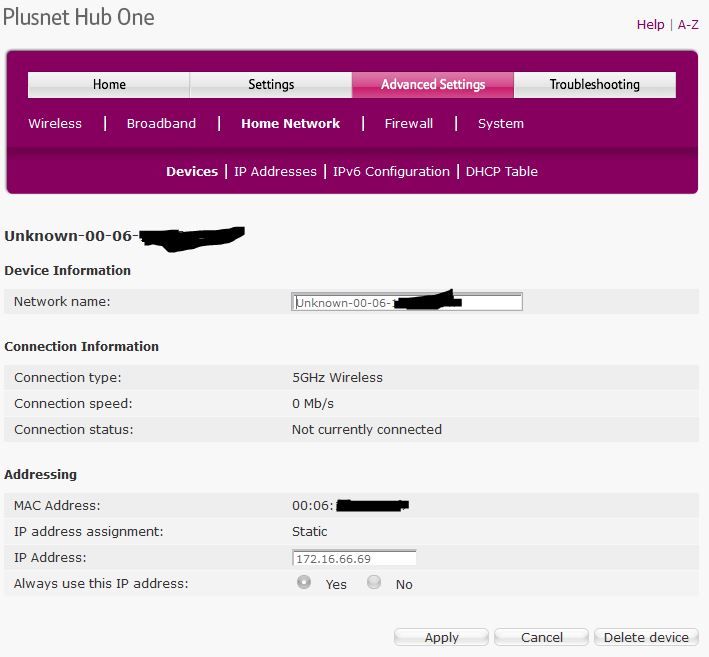709x657 pixels.
Task: Apply the device settings
Action: [441, 637]
